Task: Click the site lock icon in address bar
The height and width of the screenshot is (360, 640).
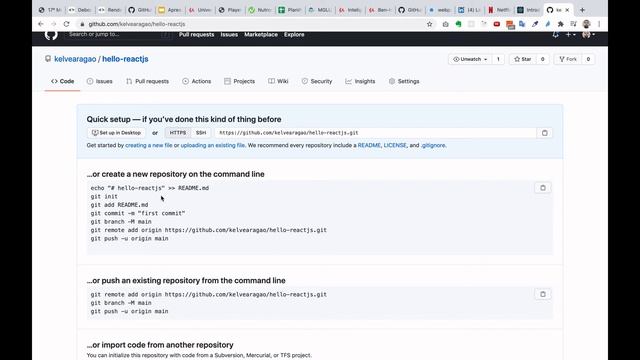Action: pos(82,24)
